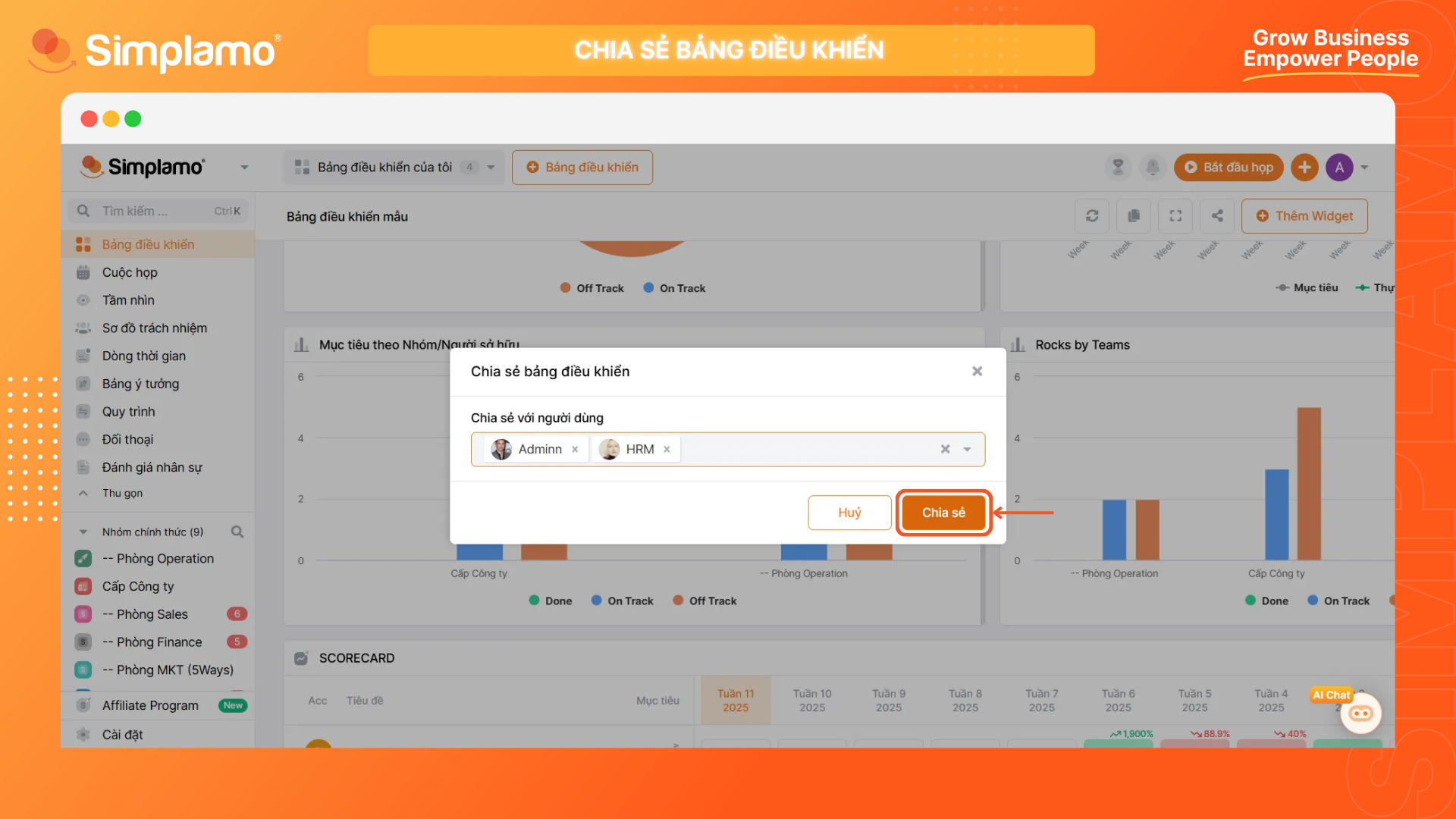
Task: Open Cài đặt in the sidebar
Action: [x=122, y=735]
